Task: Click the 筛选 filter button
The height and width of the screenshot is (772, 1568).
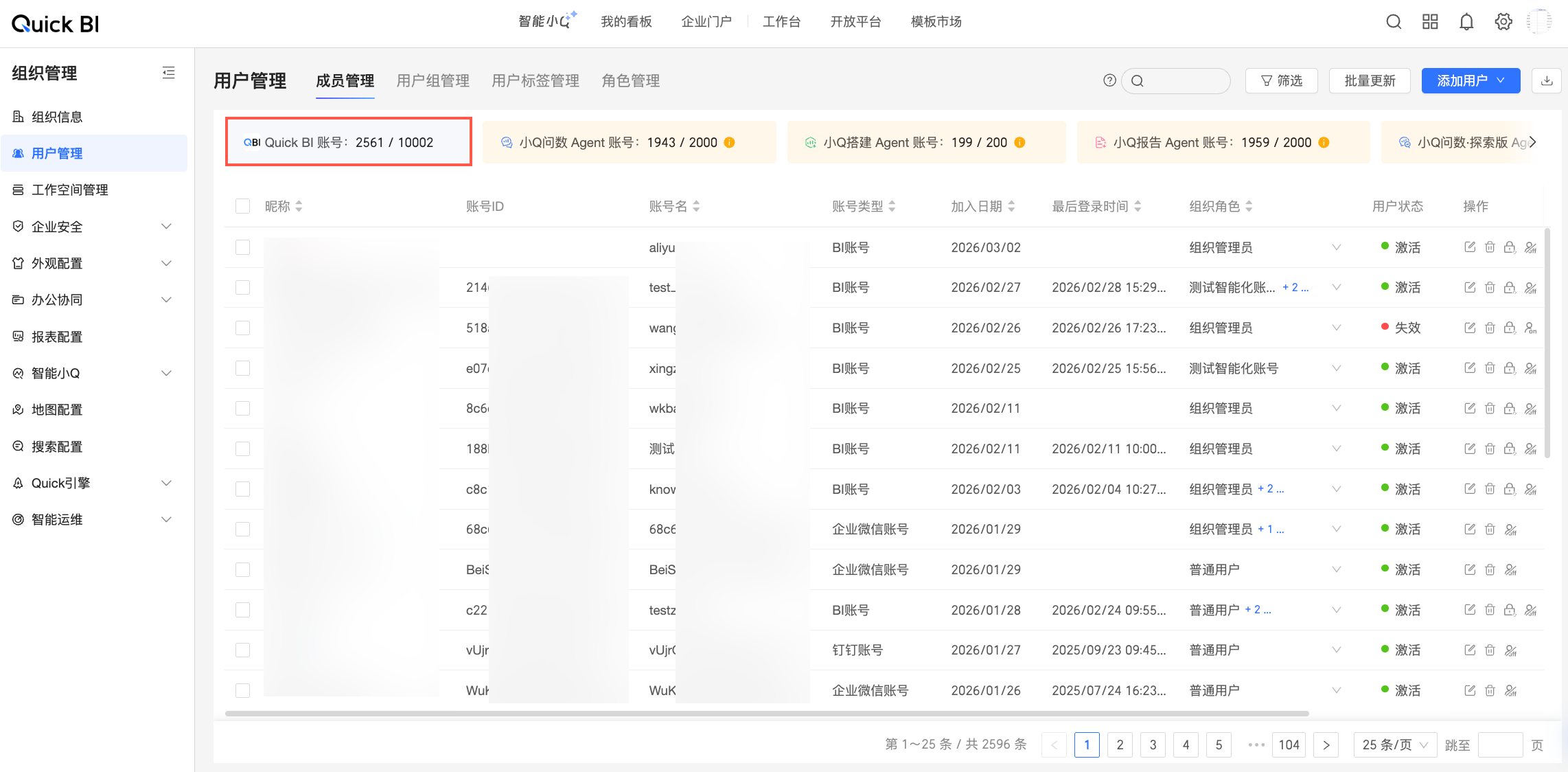Action: 1281,80
